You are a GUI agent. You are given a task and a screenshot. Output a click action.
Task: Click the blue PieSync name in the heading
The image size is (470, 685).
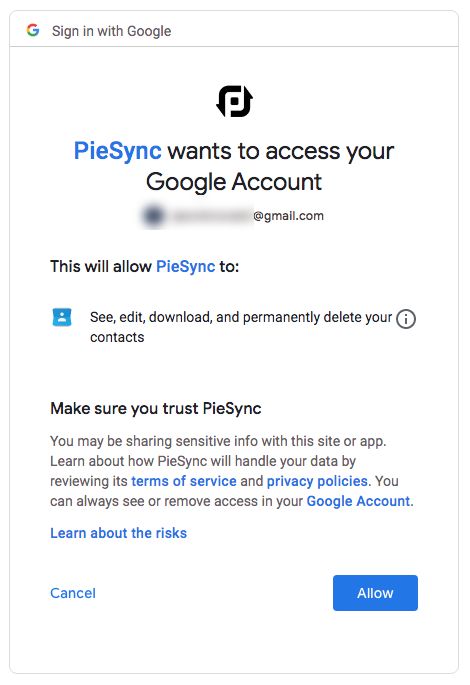click(x=118, y=151)
